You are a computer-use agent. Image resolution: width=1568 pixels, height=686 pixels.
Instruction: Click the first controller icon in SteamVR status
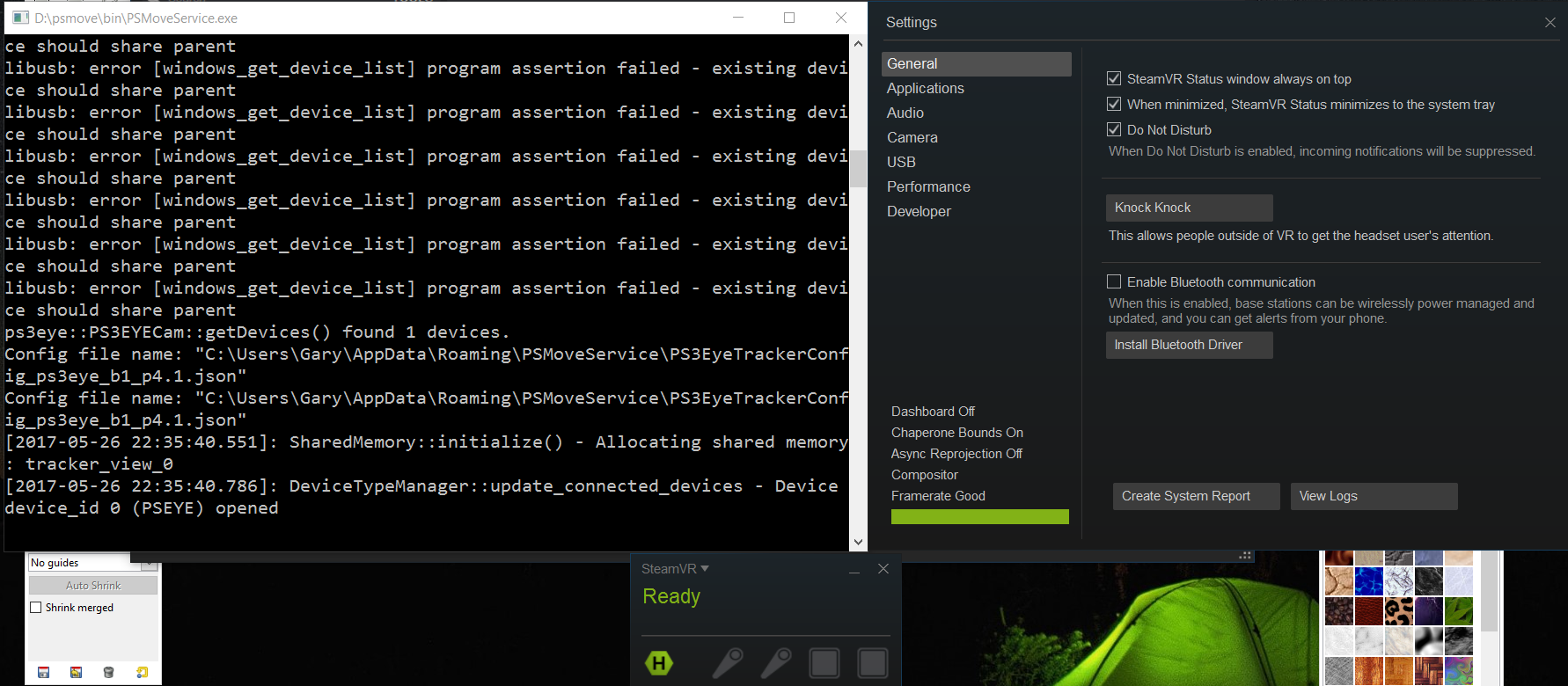click(728, 663)
